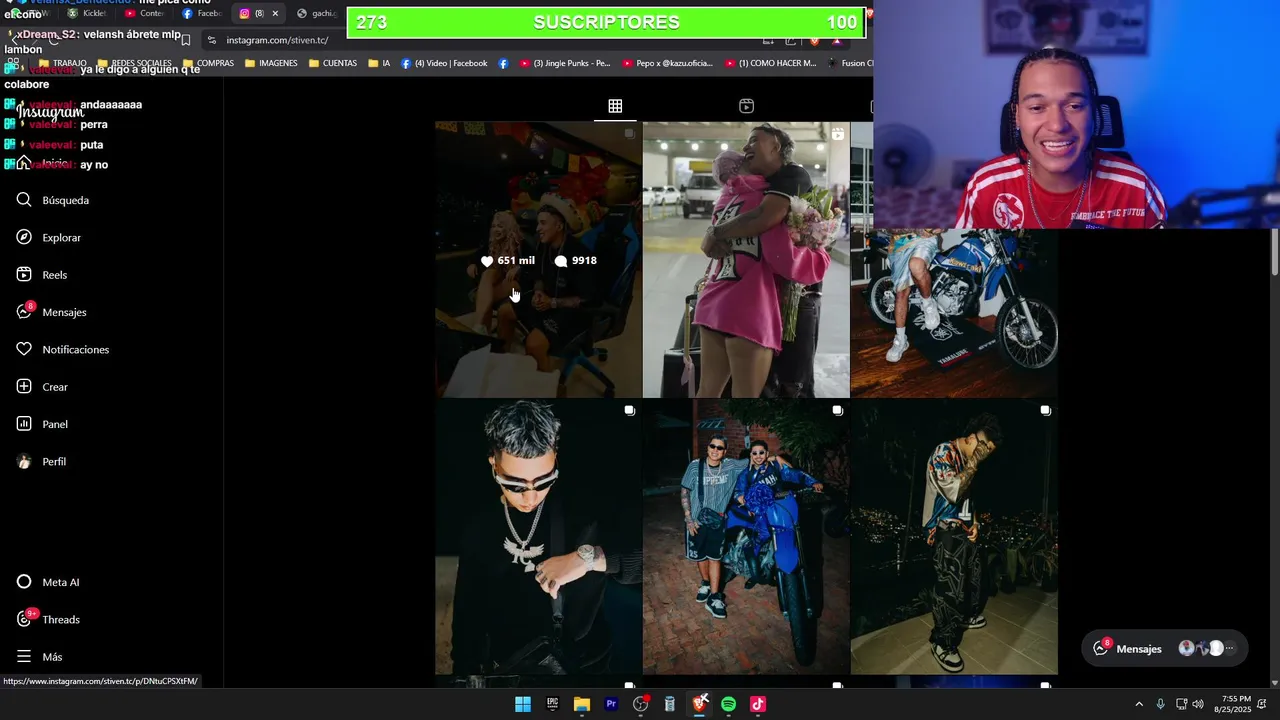Open the post showing 651 mil likes
This screenshot has height=720, width=1280.
(538, 260)
